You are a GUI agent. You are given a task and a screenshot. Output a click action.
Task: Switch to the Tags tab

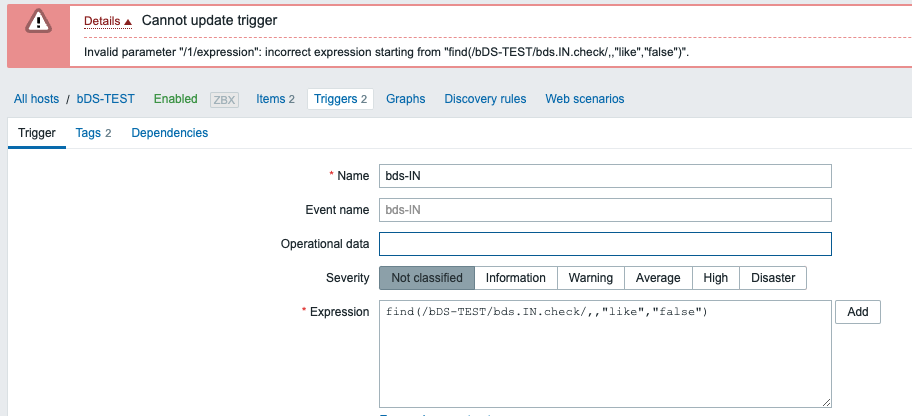93,133
